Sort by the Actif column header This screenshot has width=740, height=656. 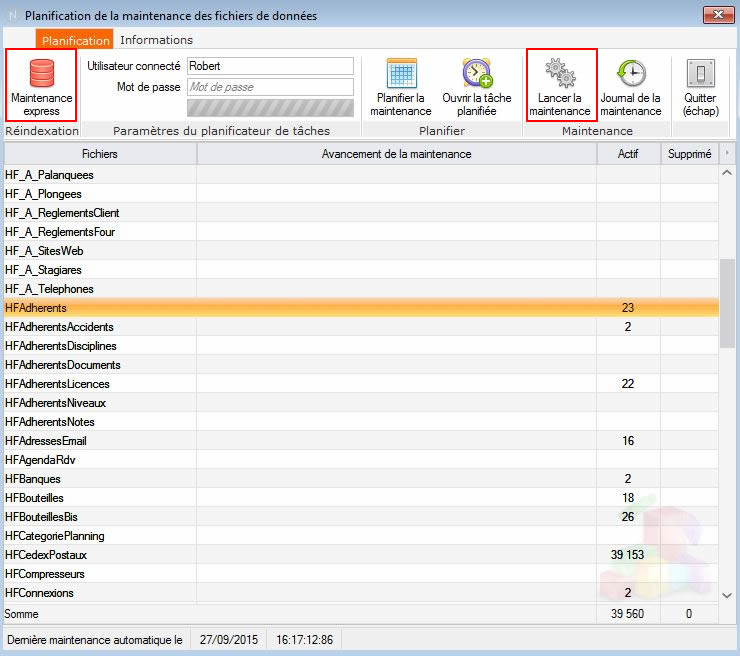point(628,154)
